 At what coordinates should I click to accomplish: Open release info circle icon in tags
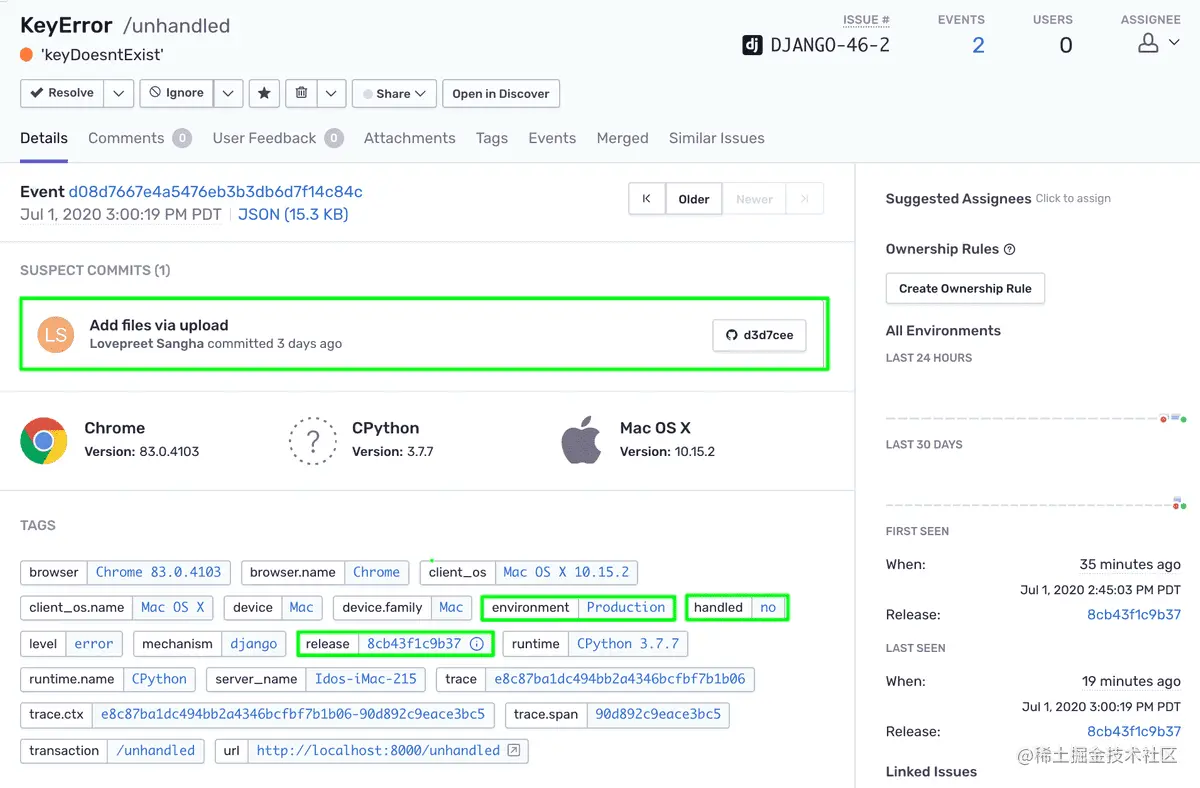pyautogui.click(x=477, y=644)
